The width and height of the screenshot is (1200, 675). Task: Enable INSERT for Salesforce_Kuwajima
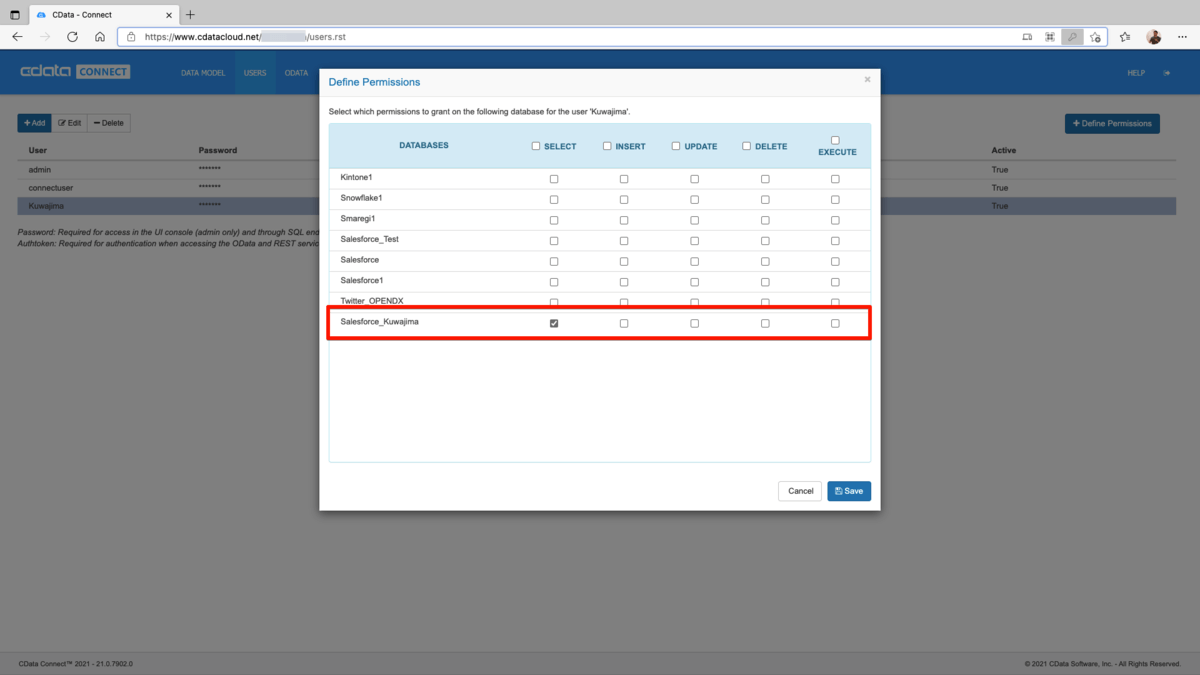tap(624, 323)
